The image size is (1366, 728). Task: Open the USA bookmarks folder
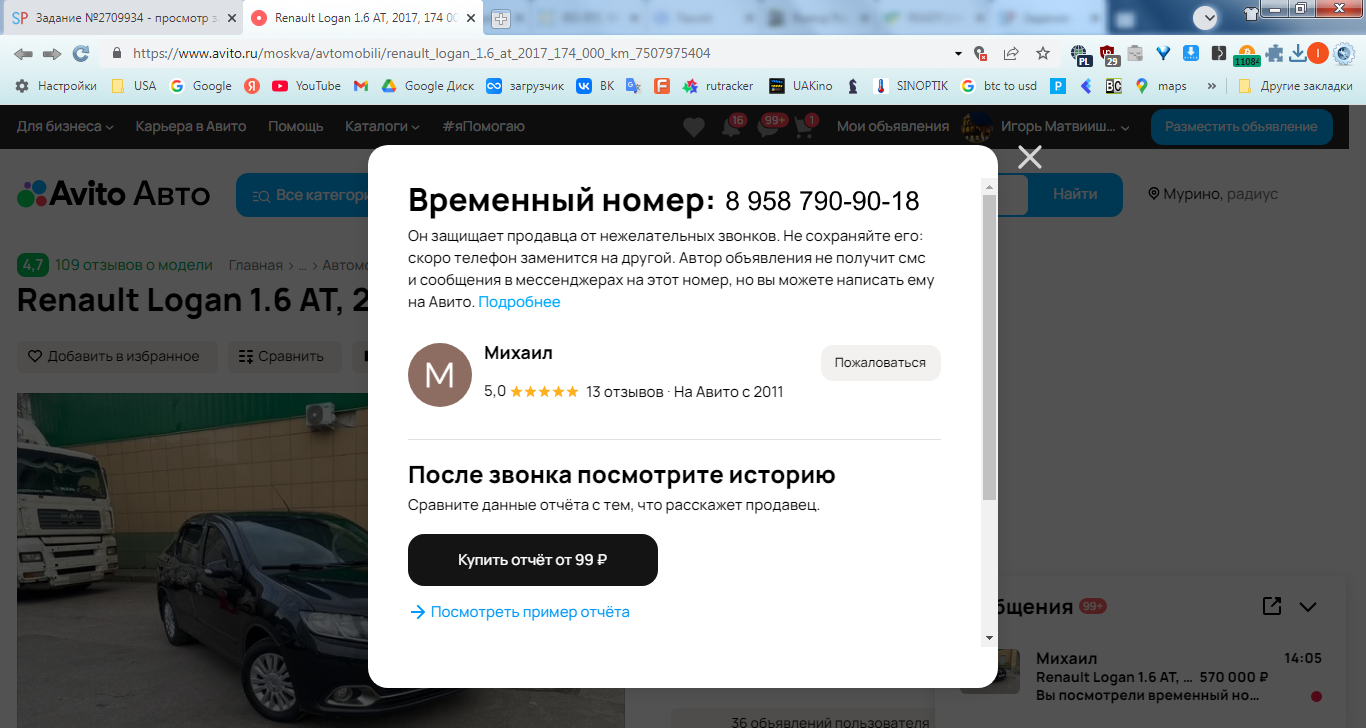tap(133, 86)
